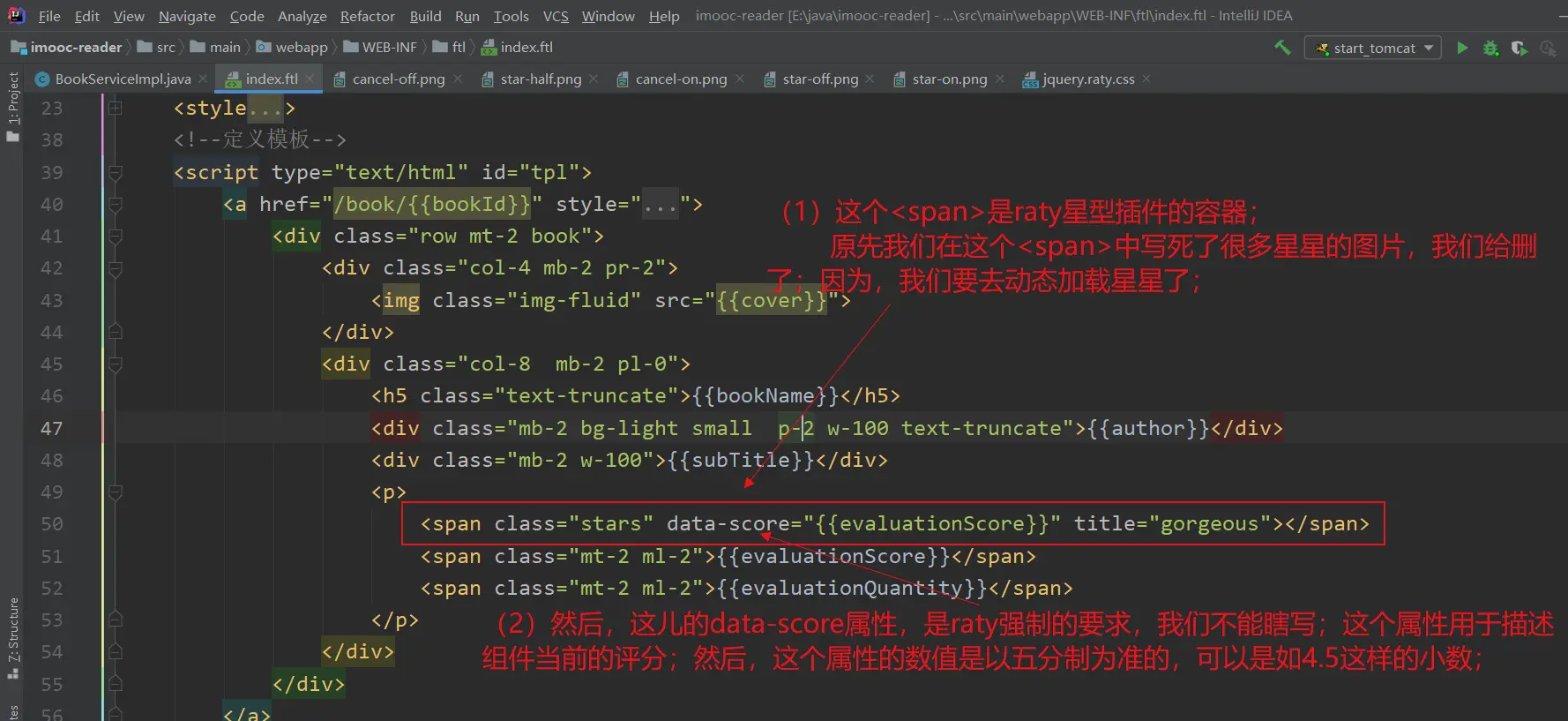Collapse the script block at line 39
This screenshot has height=721, width=1568.
coord(115,173)
